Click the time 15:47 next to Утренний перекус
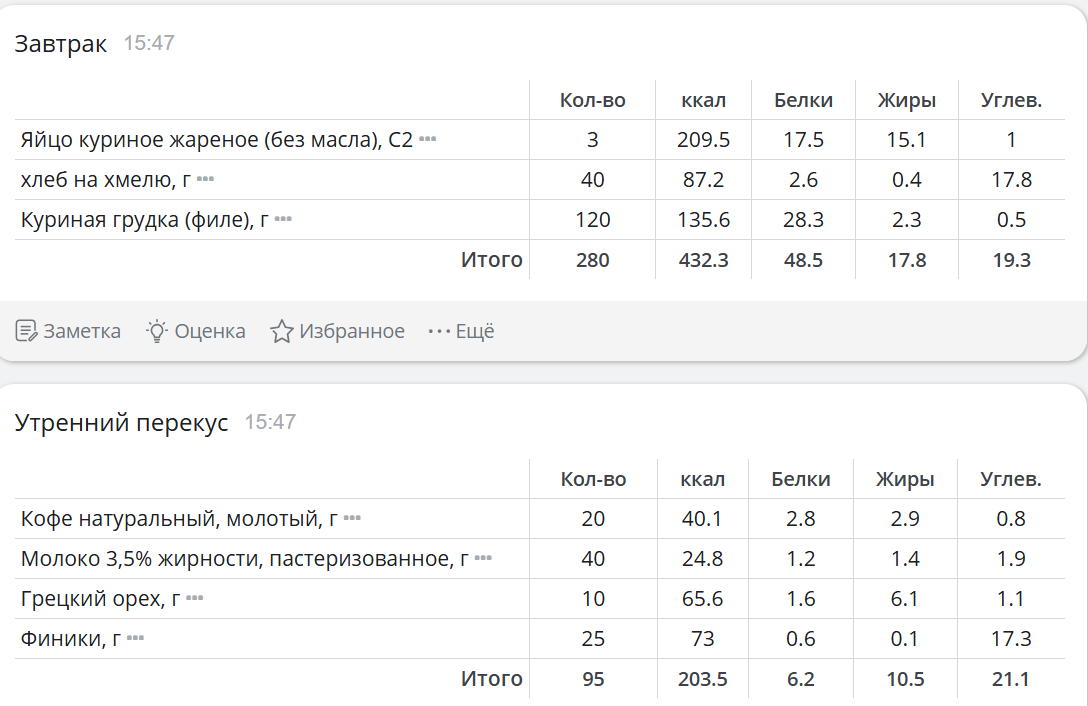1088x706 pixels. 270,422
